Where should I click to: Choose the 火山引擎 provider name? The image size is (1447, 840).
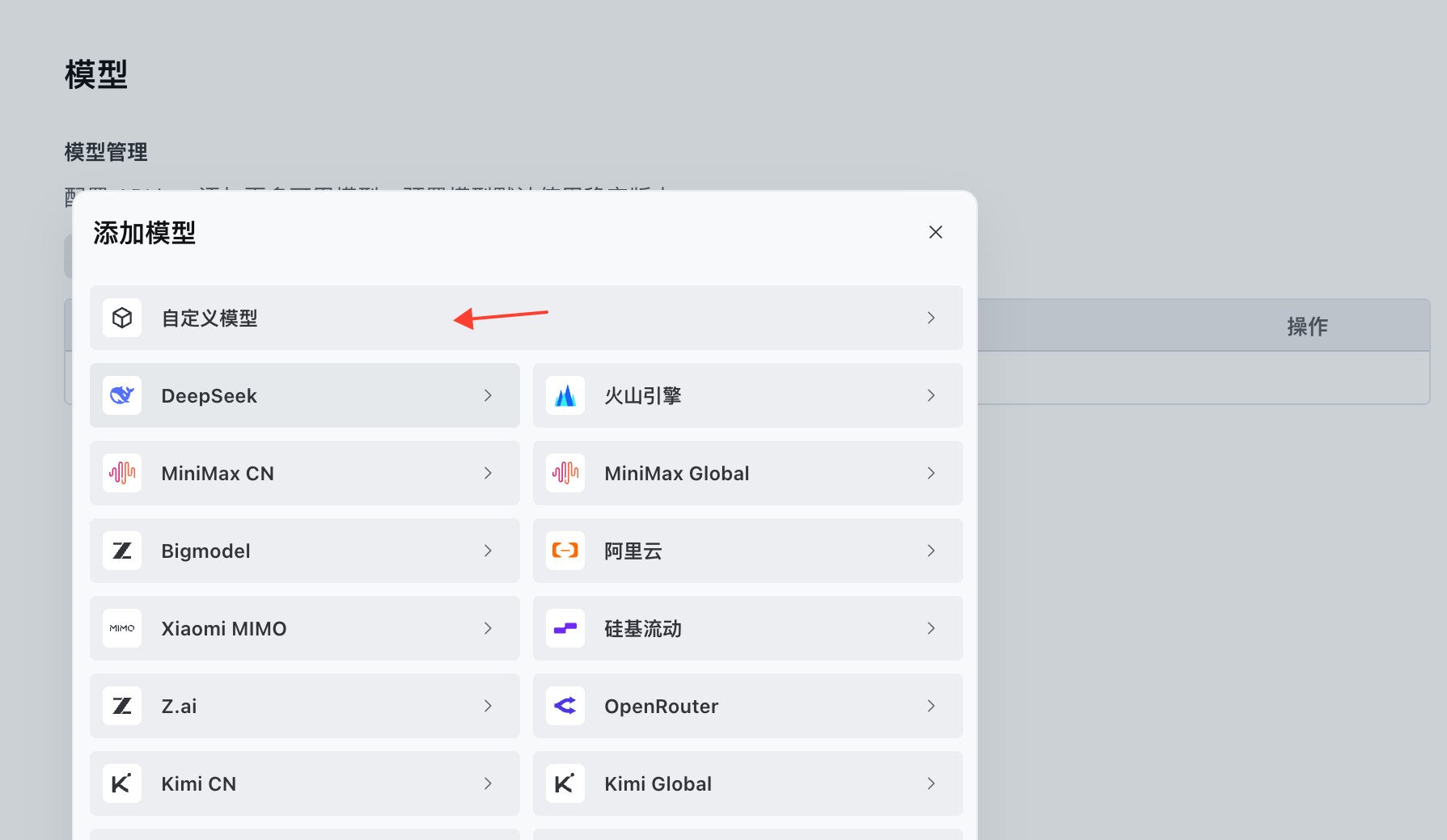[x=643, y=395]
